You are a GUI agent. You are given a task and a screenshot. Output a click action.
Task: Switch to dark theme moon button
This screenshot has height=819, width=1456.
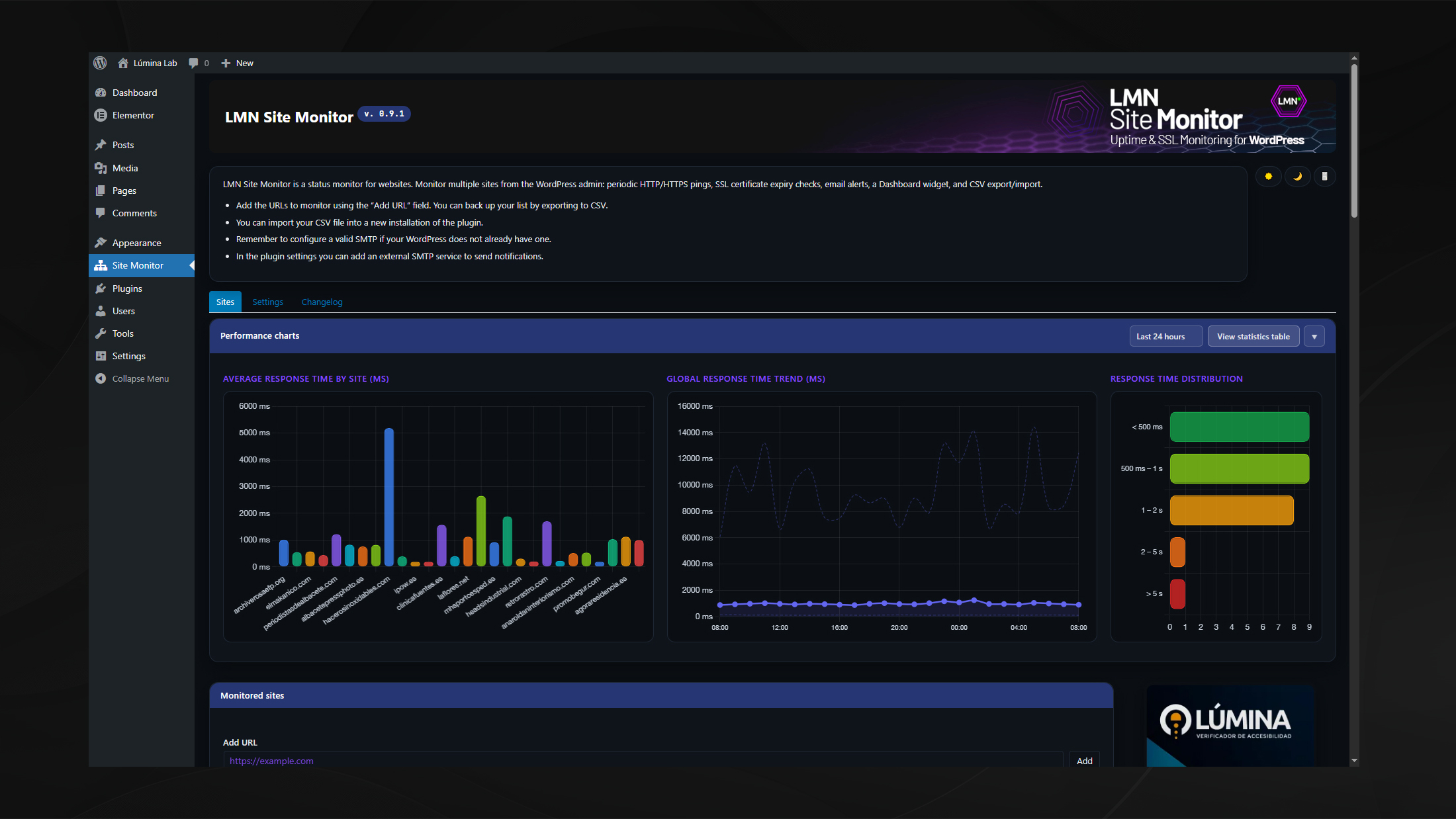click(1297, 176)
